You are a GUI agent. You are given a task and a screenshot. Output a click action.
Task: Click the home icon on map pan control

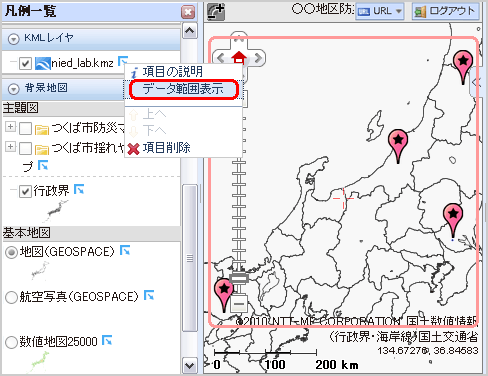click(x=239, y=57)
